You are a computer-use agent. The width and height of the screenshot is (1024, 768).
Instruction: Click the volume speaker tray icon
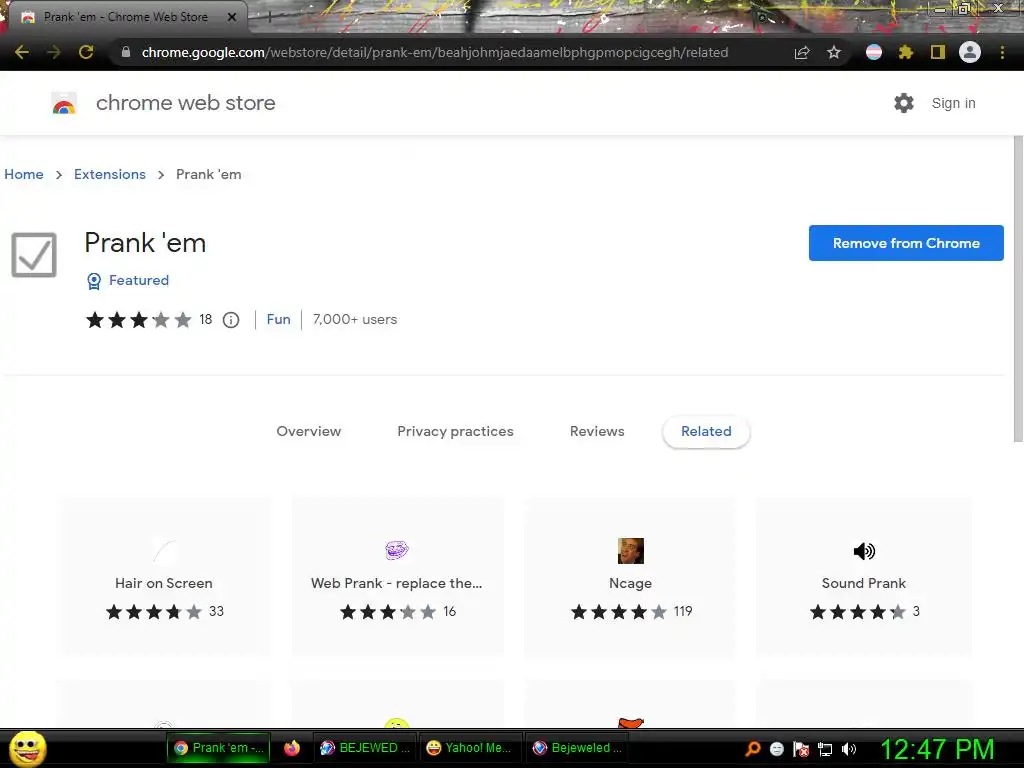tap(849, 748)
